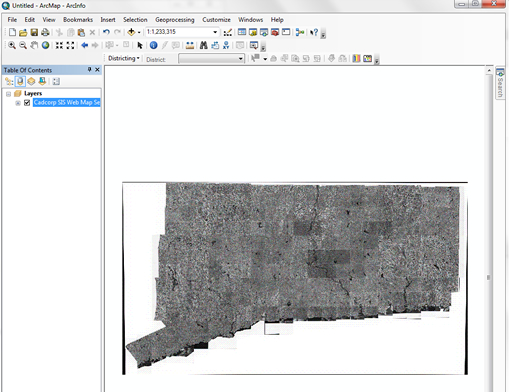This screenshot has height=392, width=509.
Task: Open the Windows menu
Action: [250, 20]
